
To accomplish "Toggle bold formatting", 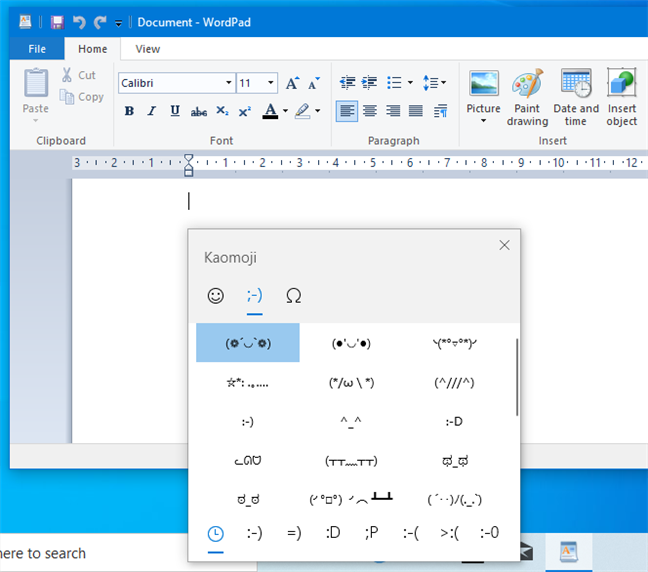I will 129,111.
